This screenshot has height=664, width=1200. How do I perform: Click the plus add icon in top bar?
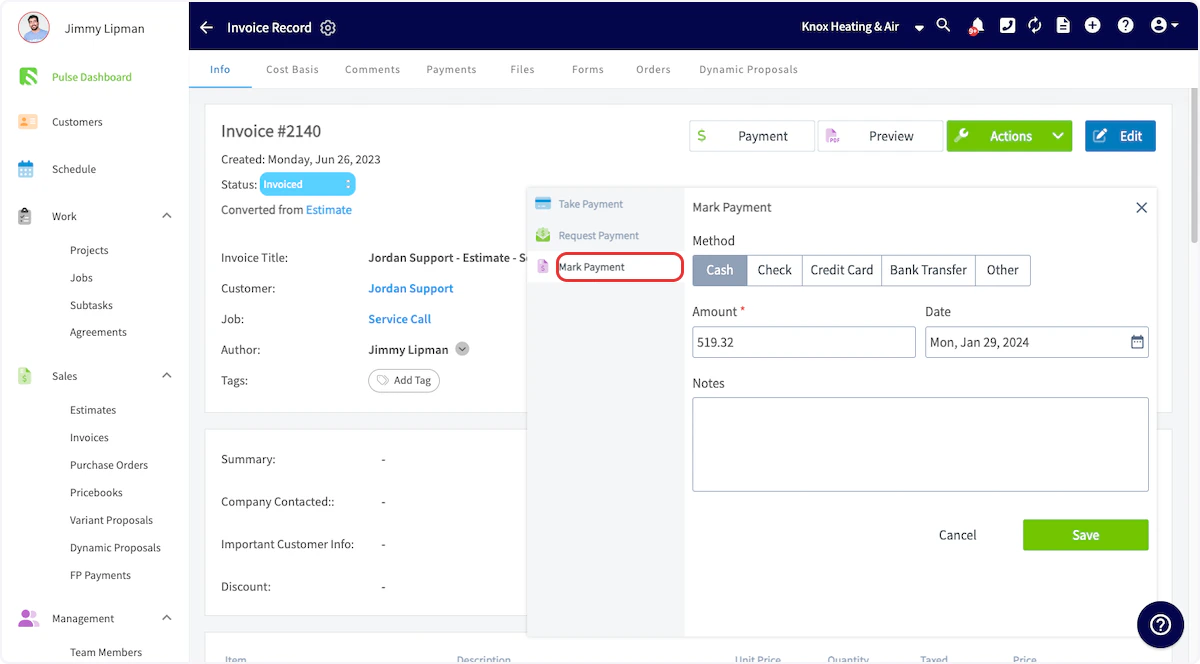click(1092, 26)
